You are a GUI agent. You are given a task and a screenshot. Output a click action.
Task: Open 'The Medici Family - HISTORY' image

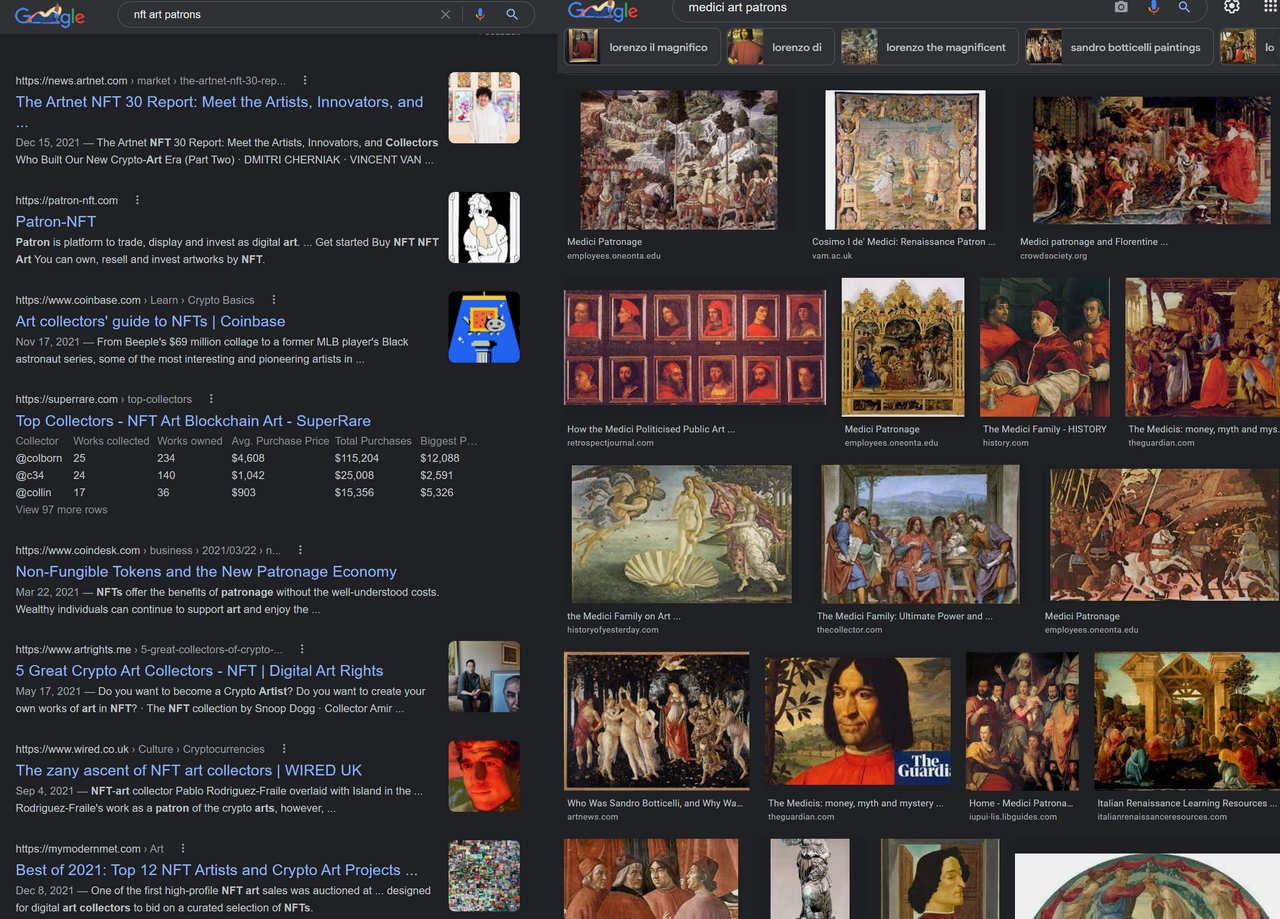coord(1045,347)
